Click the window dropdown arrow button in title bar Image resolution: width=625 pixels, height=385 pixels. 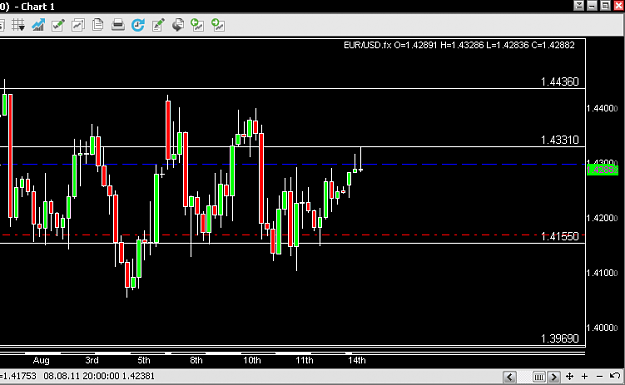click(579, 6)
